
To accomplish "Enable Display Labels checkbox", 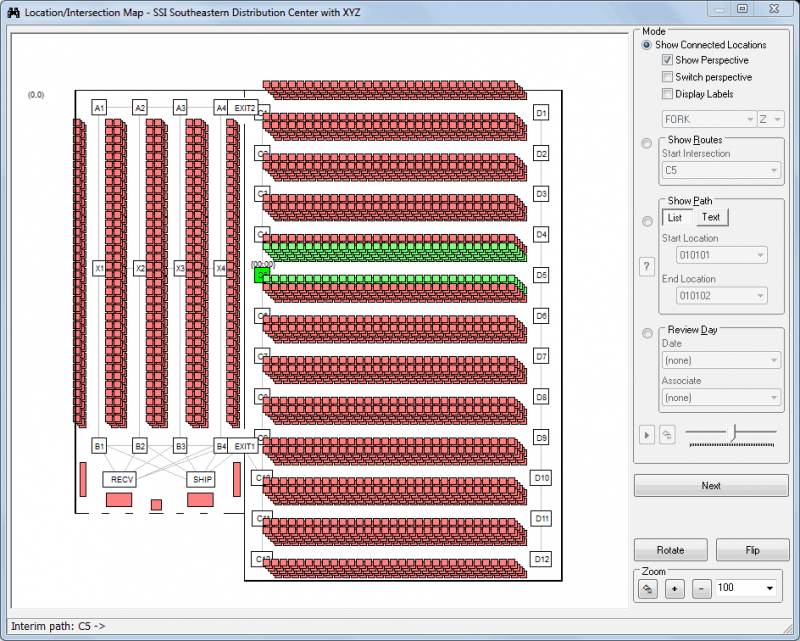I will point(667,94).
